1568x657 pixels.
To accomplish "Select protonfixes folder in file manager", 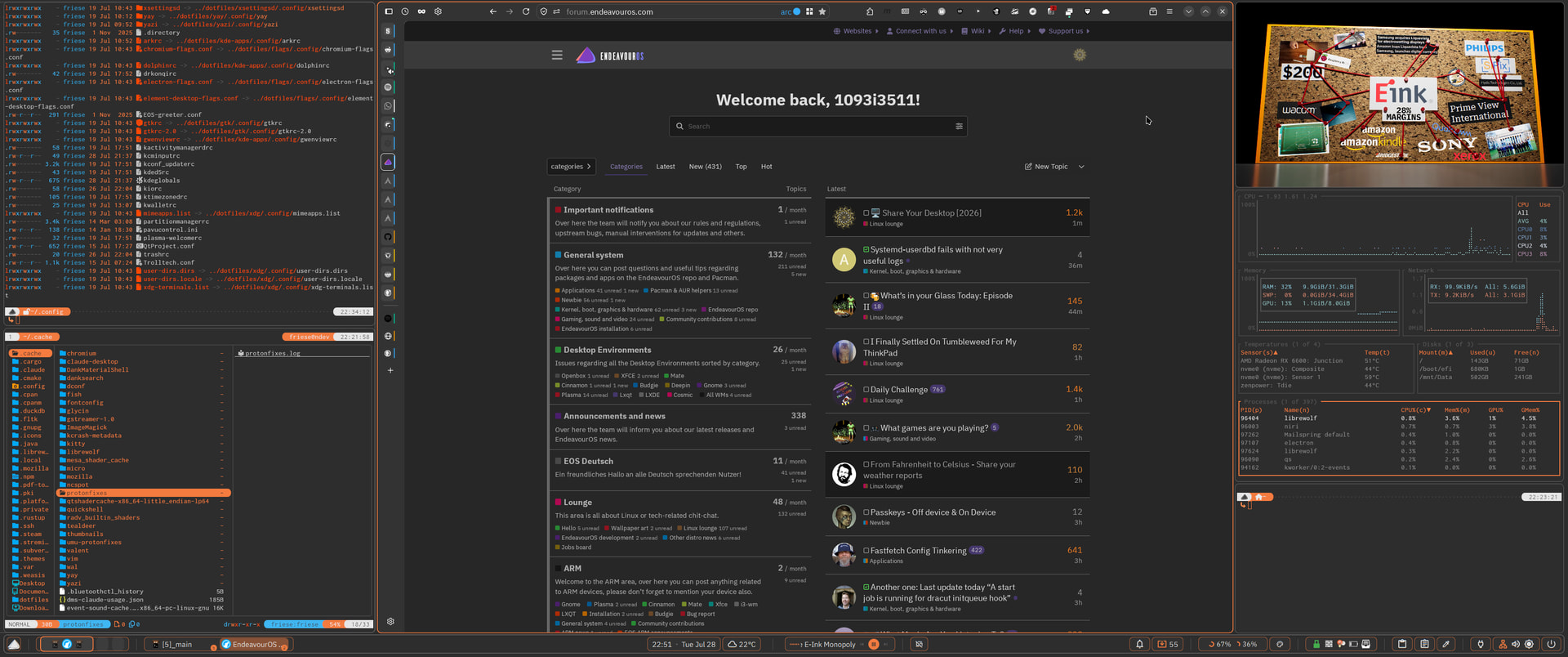I will click(x=144, y=493).
